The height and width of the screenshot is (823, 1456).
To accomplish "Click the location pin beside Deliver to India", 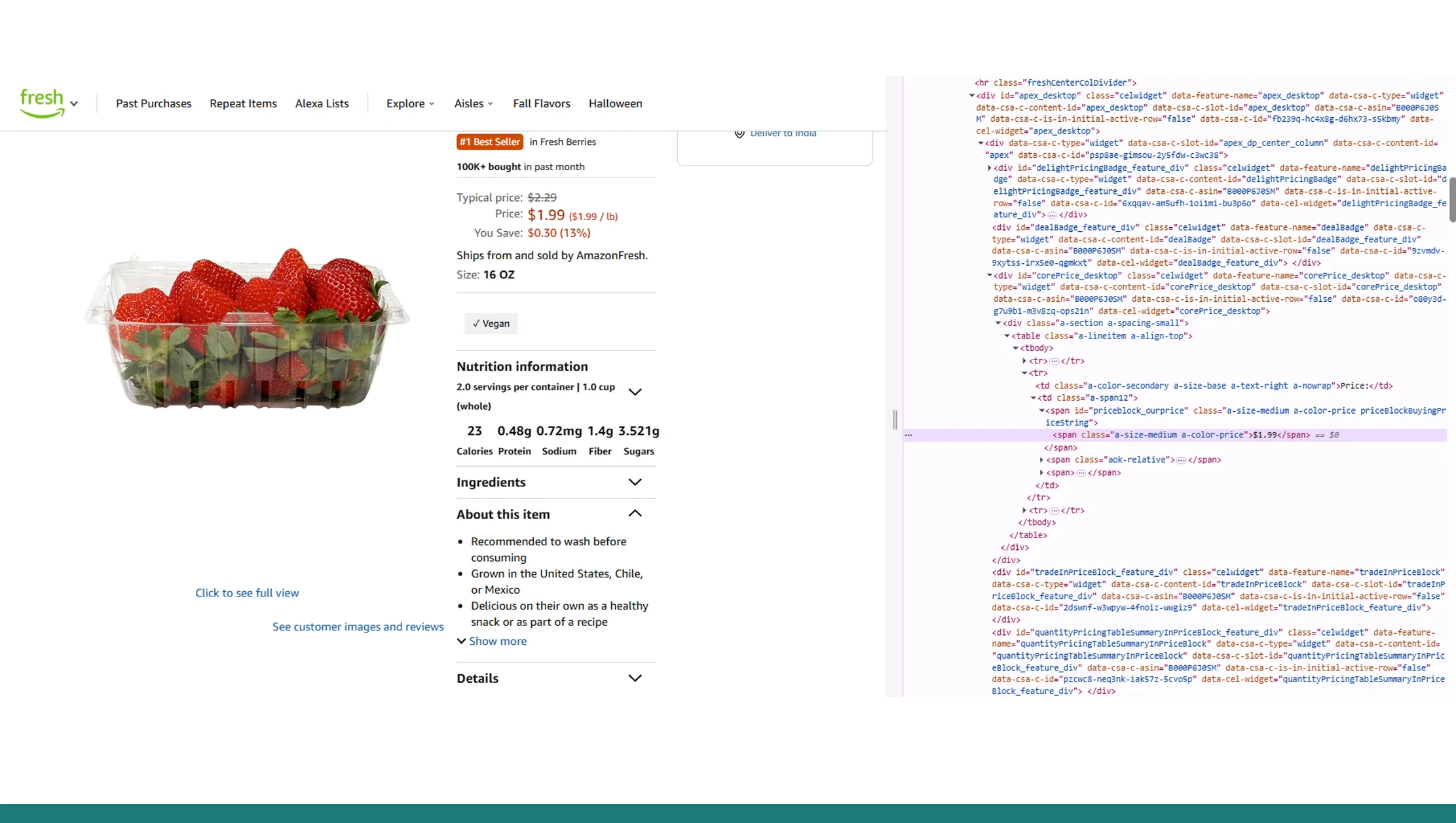I will click(739, 134).
